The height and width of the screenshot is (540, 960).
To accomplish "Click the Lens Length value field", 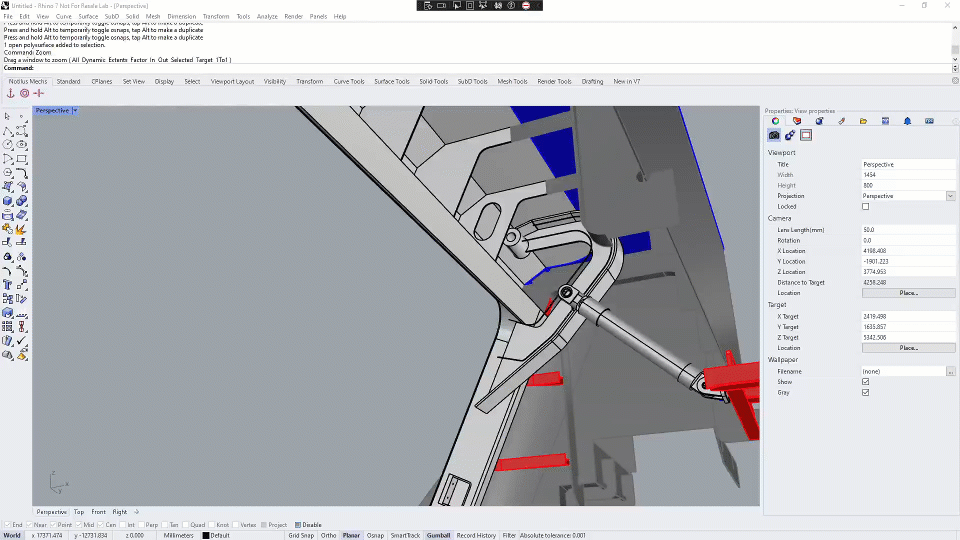I will point(909,230).
